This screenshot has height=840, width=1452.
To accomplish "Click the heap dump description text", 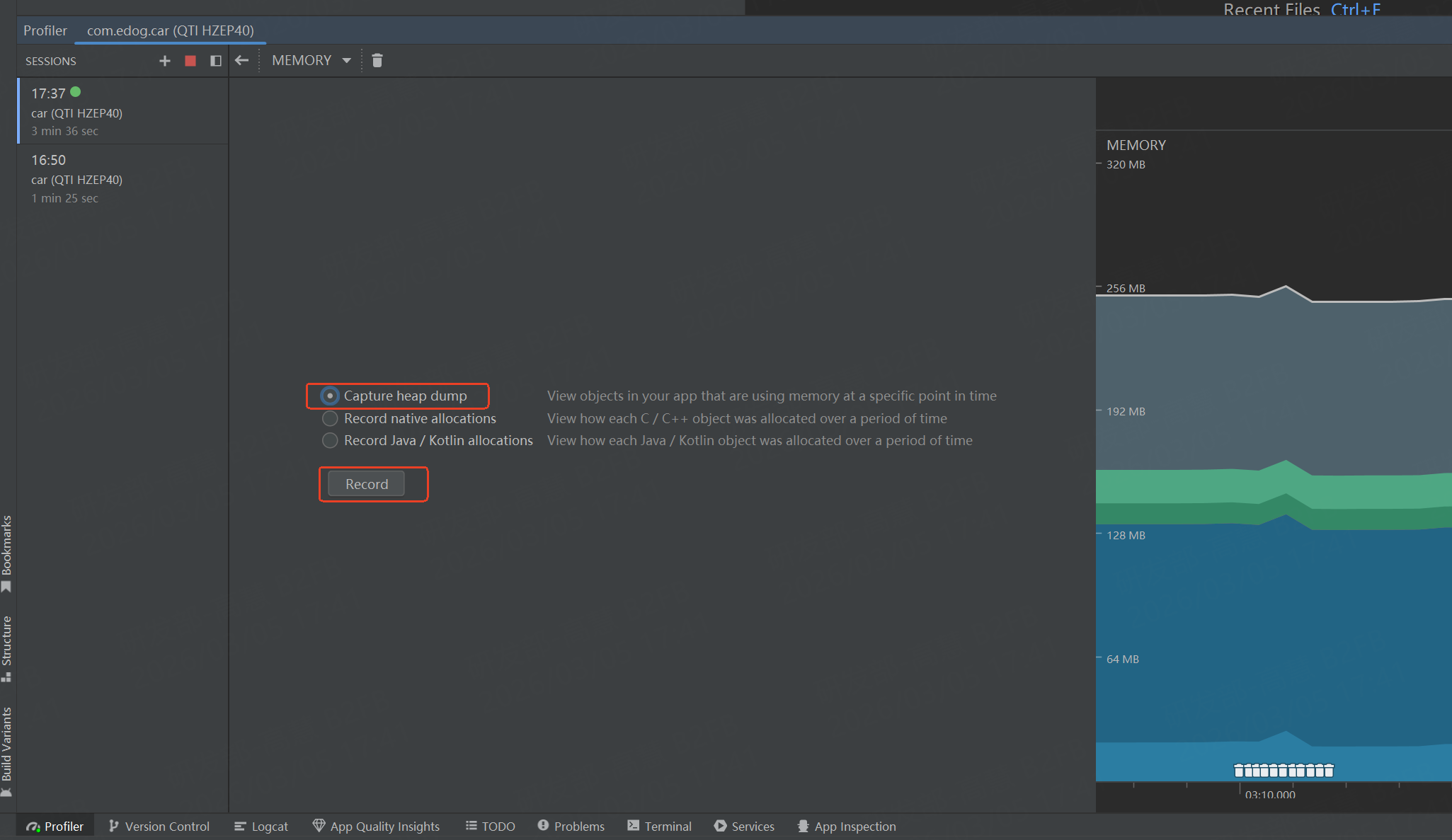I will point(772,396).
